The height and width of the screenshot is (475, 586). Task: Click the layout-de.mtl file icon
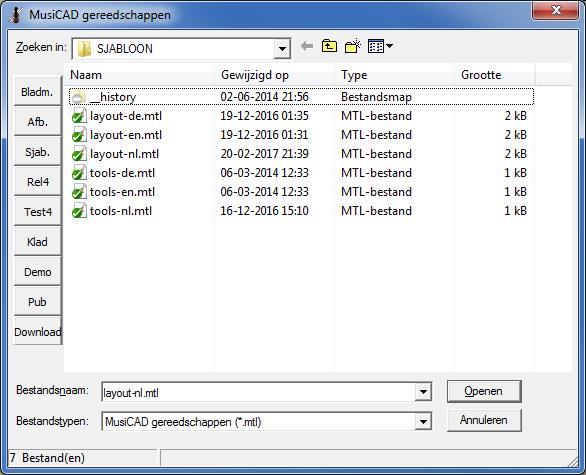pyautogui.click(x=79, y=116)
